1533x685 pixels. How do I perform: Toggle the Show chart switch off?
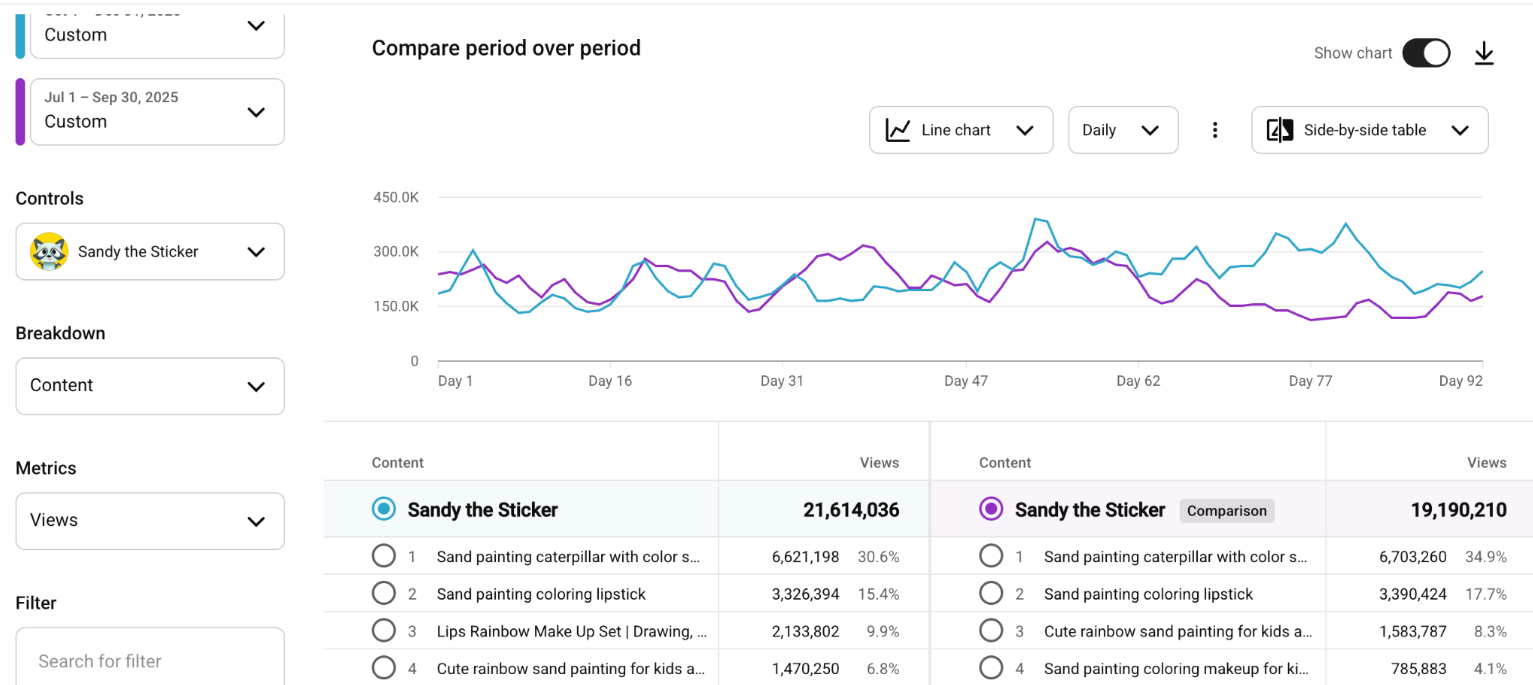(1426, 53)
